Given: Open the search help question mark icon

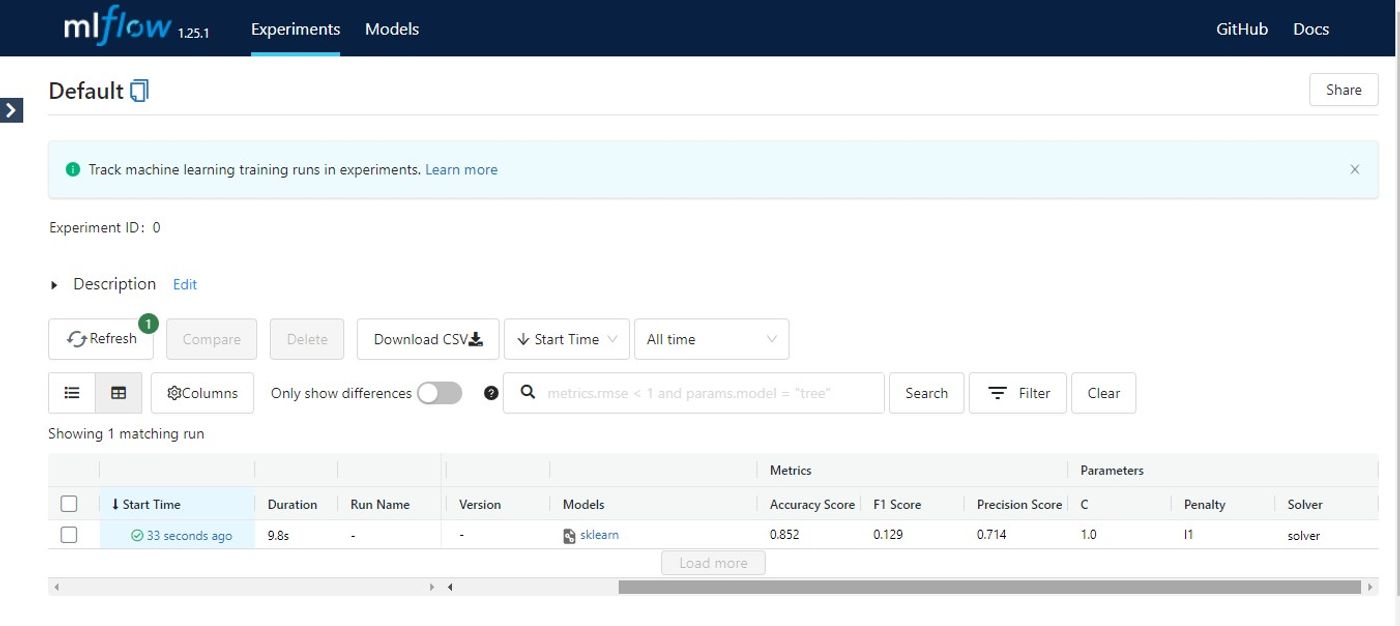Looking at the screenshot, I should (491, 393).
